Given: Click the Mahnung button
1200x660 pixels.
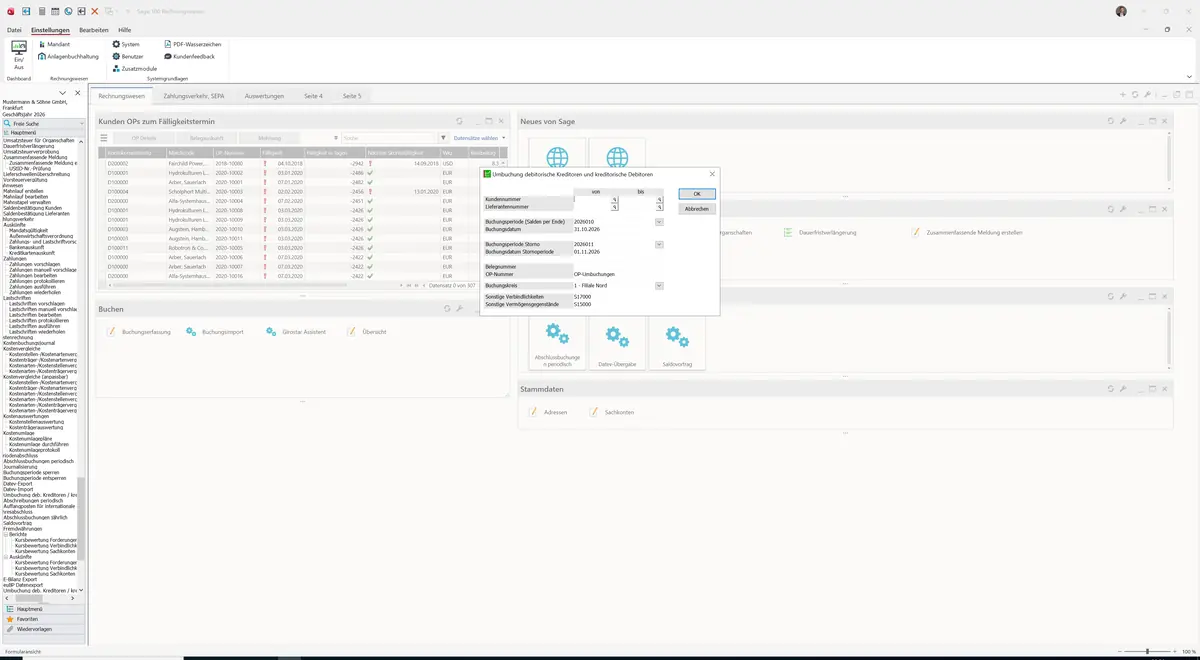Looking at the screenshot, I should coord(269,138).
